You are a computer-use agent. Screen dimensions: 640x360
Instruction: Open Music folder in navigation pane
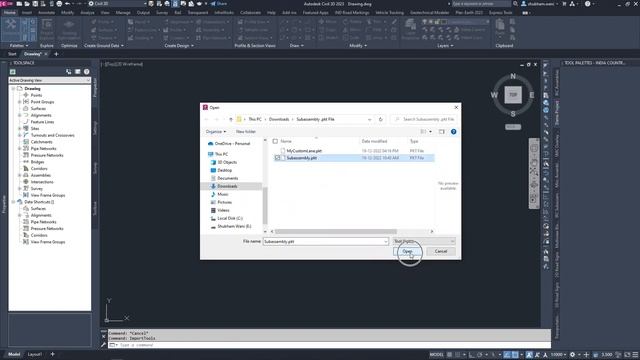click(220, 194)
